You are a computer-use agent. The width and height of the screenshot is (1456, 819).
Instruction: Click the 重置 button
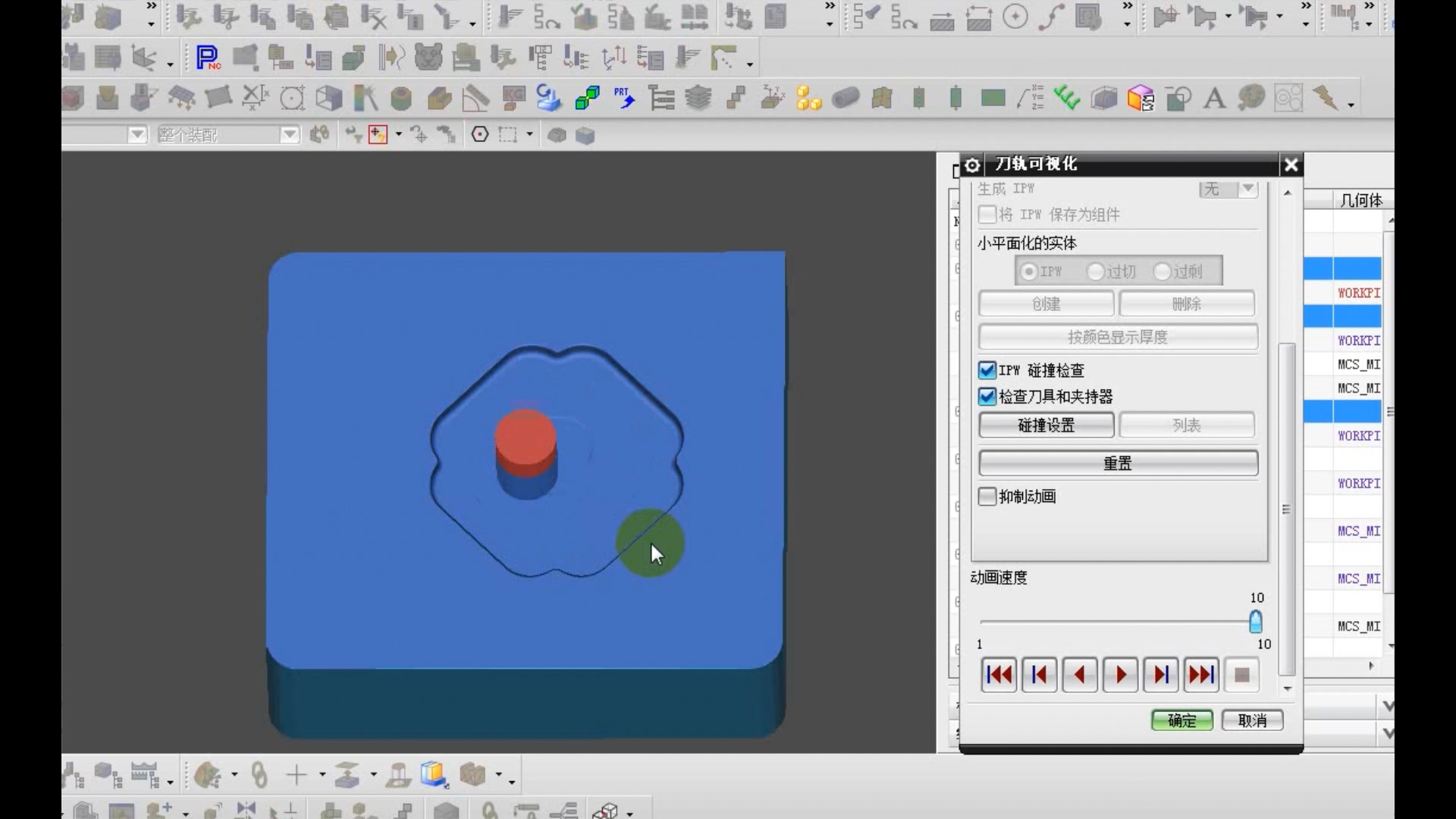tap(1118, 463)
